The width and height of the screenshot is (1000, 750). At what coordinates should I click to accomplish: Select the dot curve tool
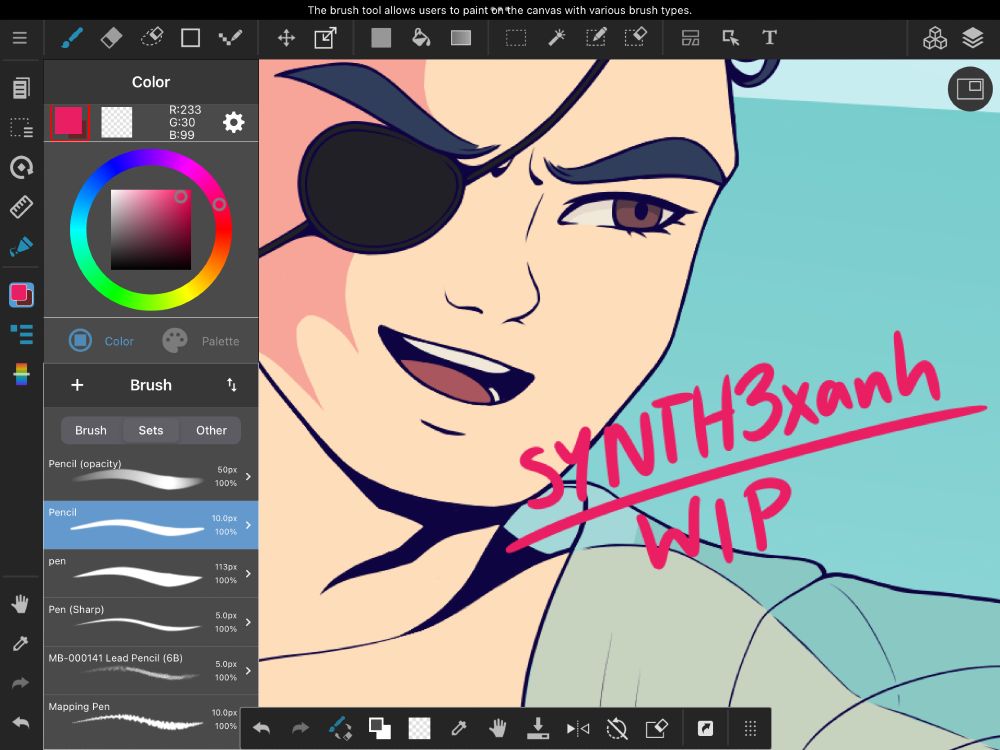(x=230, y=38)
